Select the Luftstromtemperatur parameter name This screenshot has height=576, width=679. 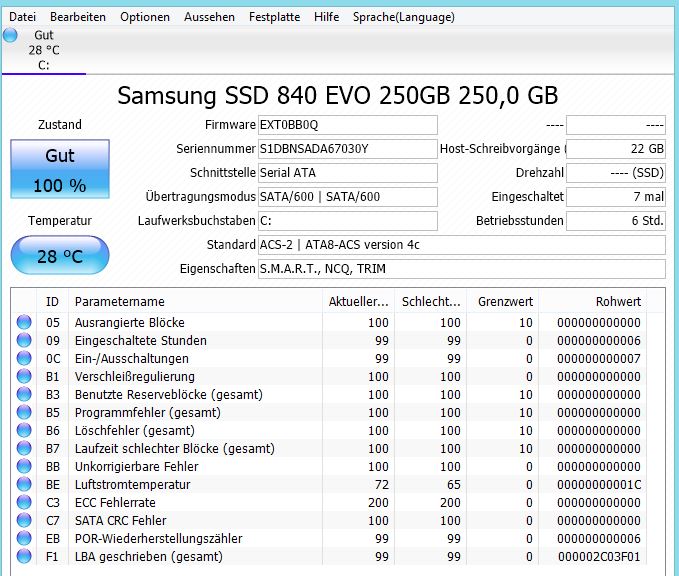coord(133,485)
